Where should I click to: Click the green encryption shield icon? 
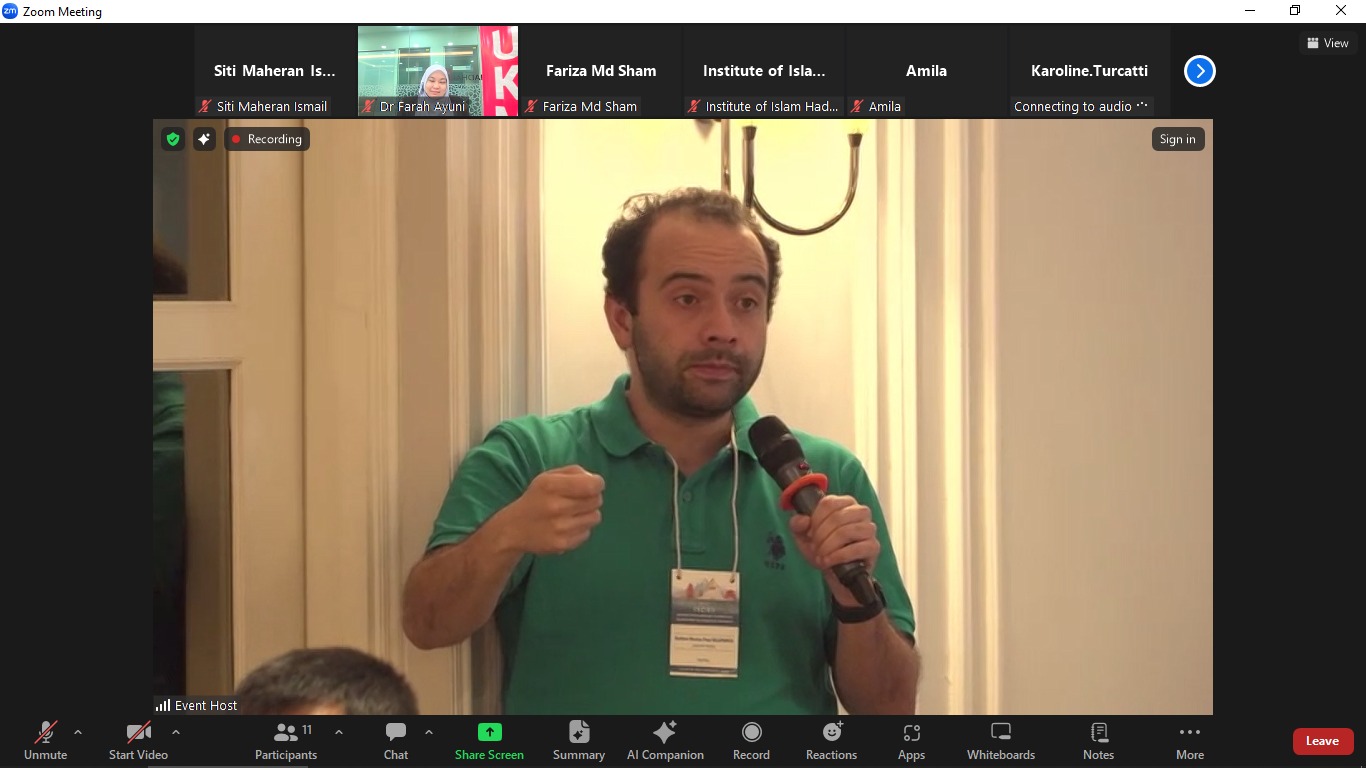(173, 139)
